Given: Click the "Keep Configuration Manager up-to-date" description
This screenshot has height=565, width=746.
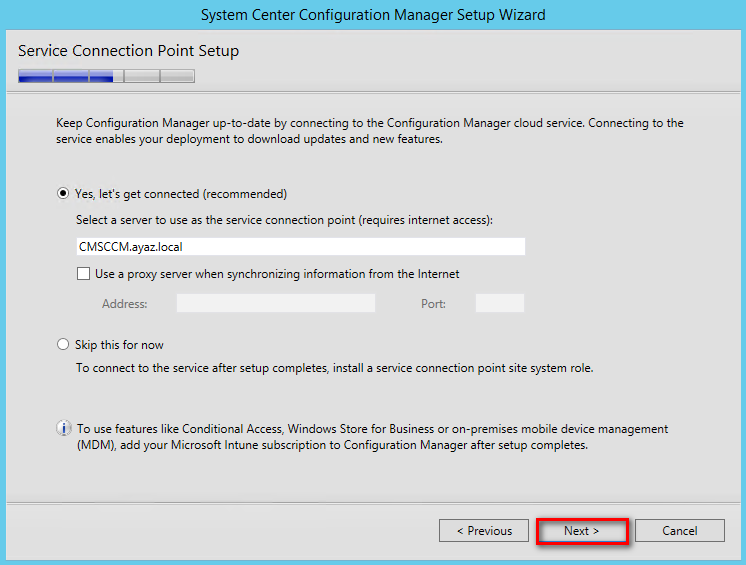Looking at the screenshot, I should [x=370, y=131].
